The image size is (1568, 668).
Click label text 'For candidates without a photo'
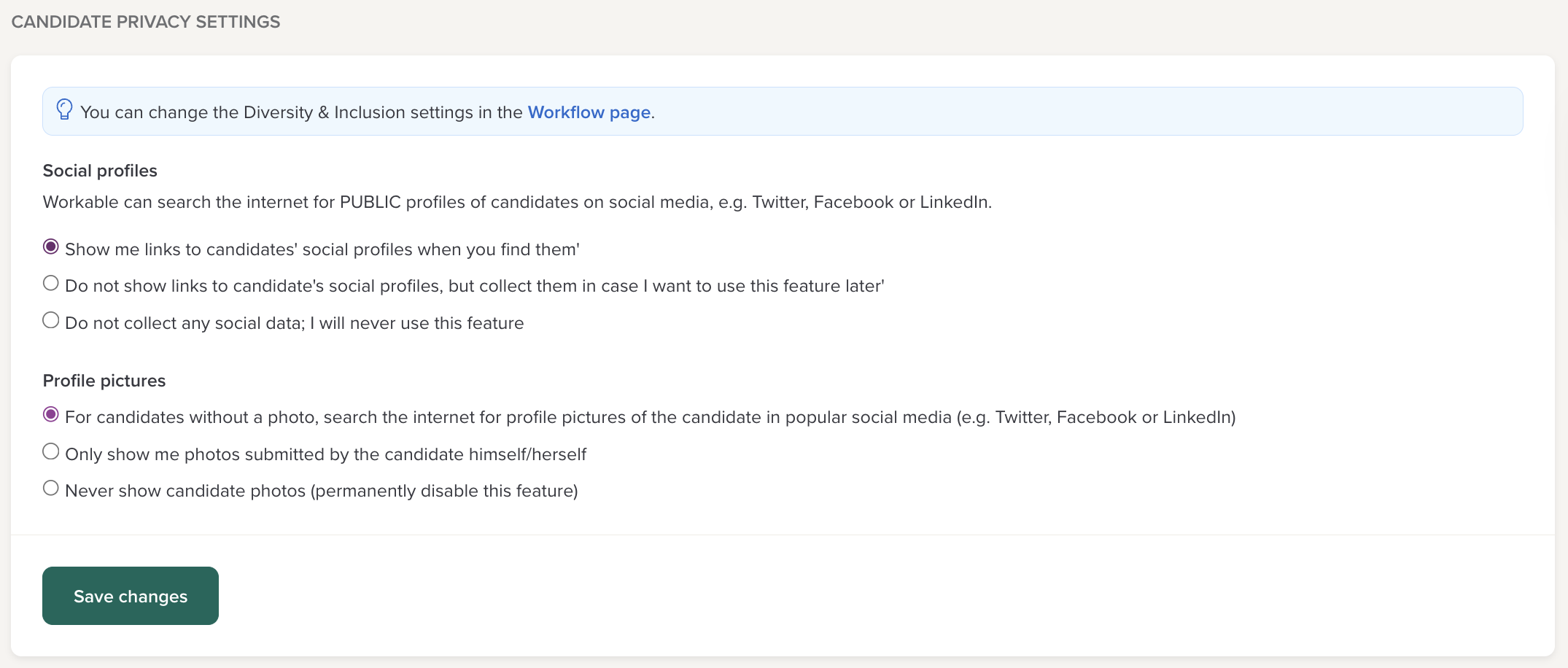click(x=649, y=417)
